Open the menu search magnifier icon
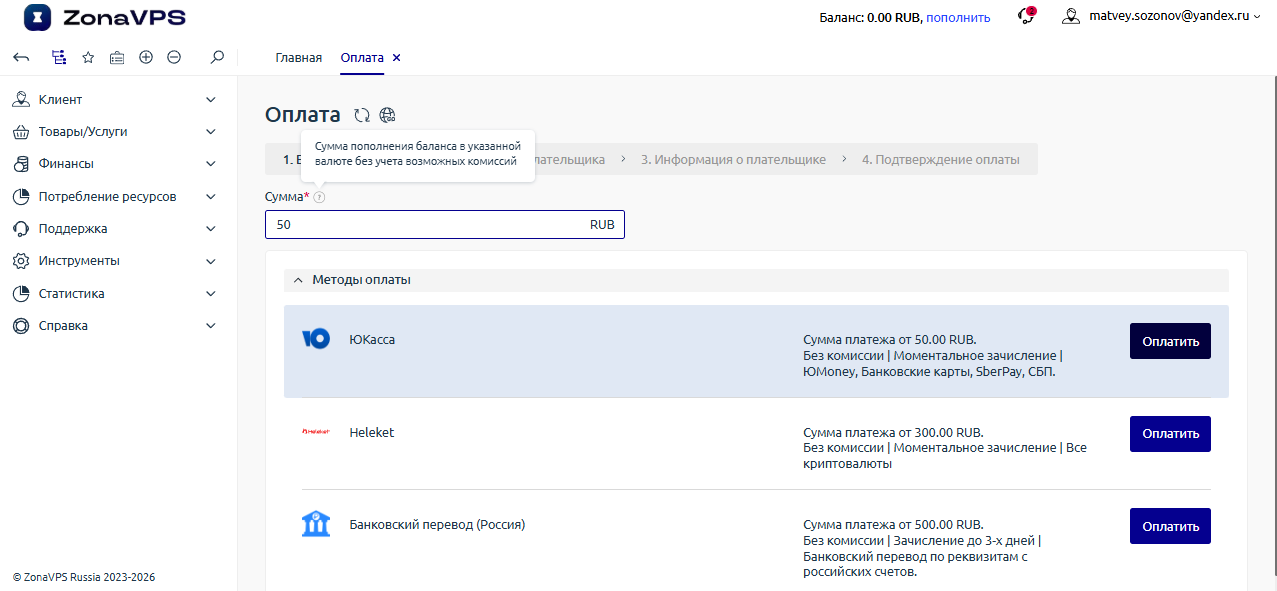1277x591 pixels. tap(217, 58)
